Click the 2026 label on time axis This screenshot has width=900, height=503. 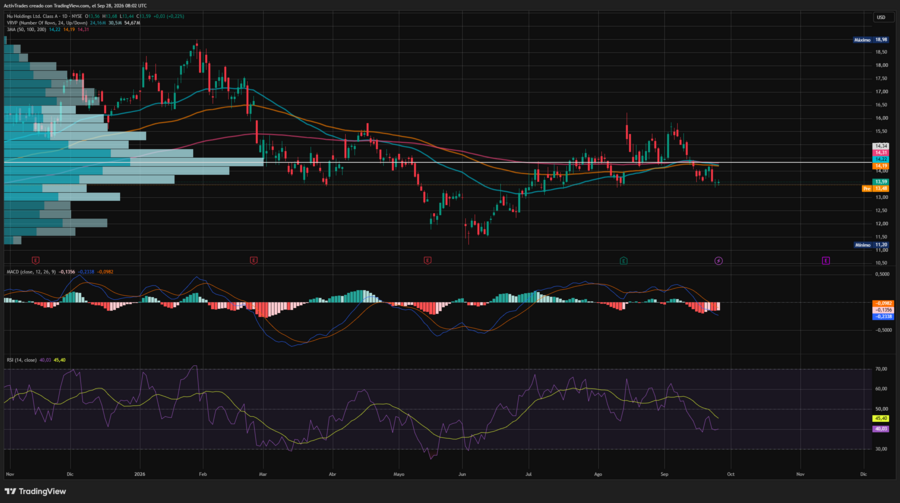pos(139,474)
